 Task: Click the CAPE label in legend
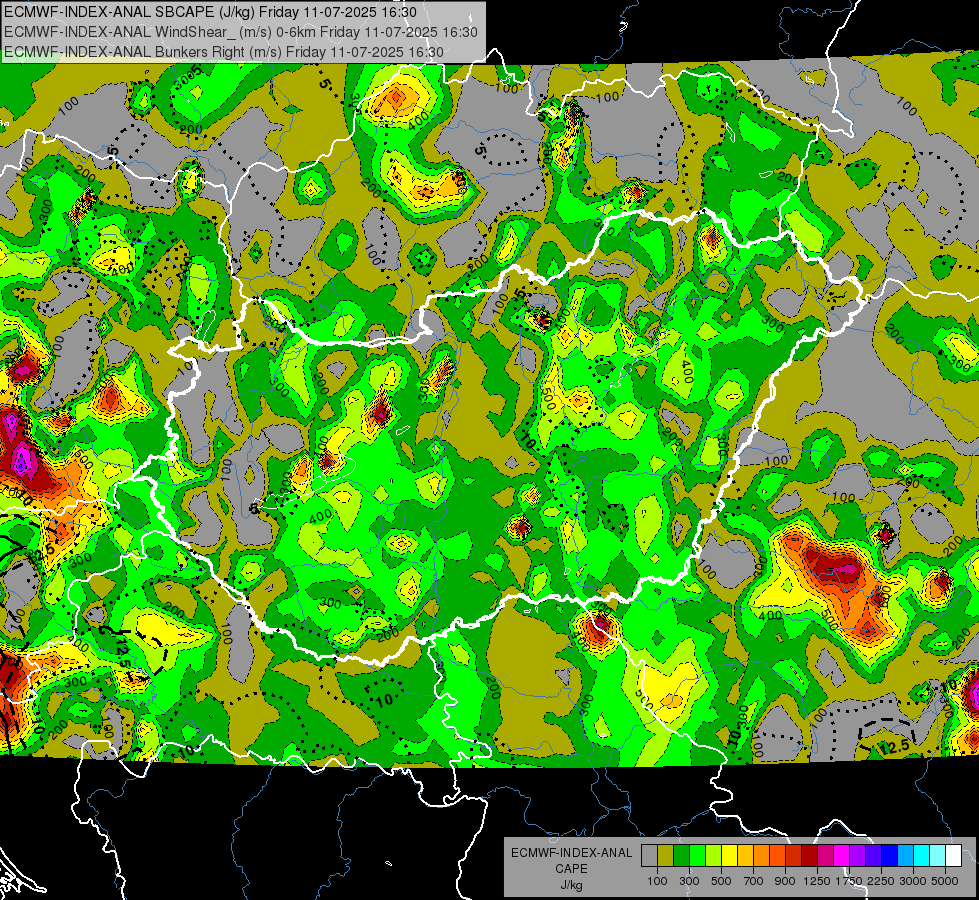click(571, 869)
